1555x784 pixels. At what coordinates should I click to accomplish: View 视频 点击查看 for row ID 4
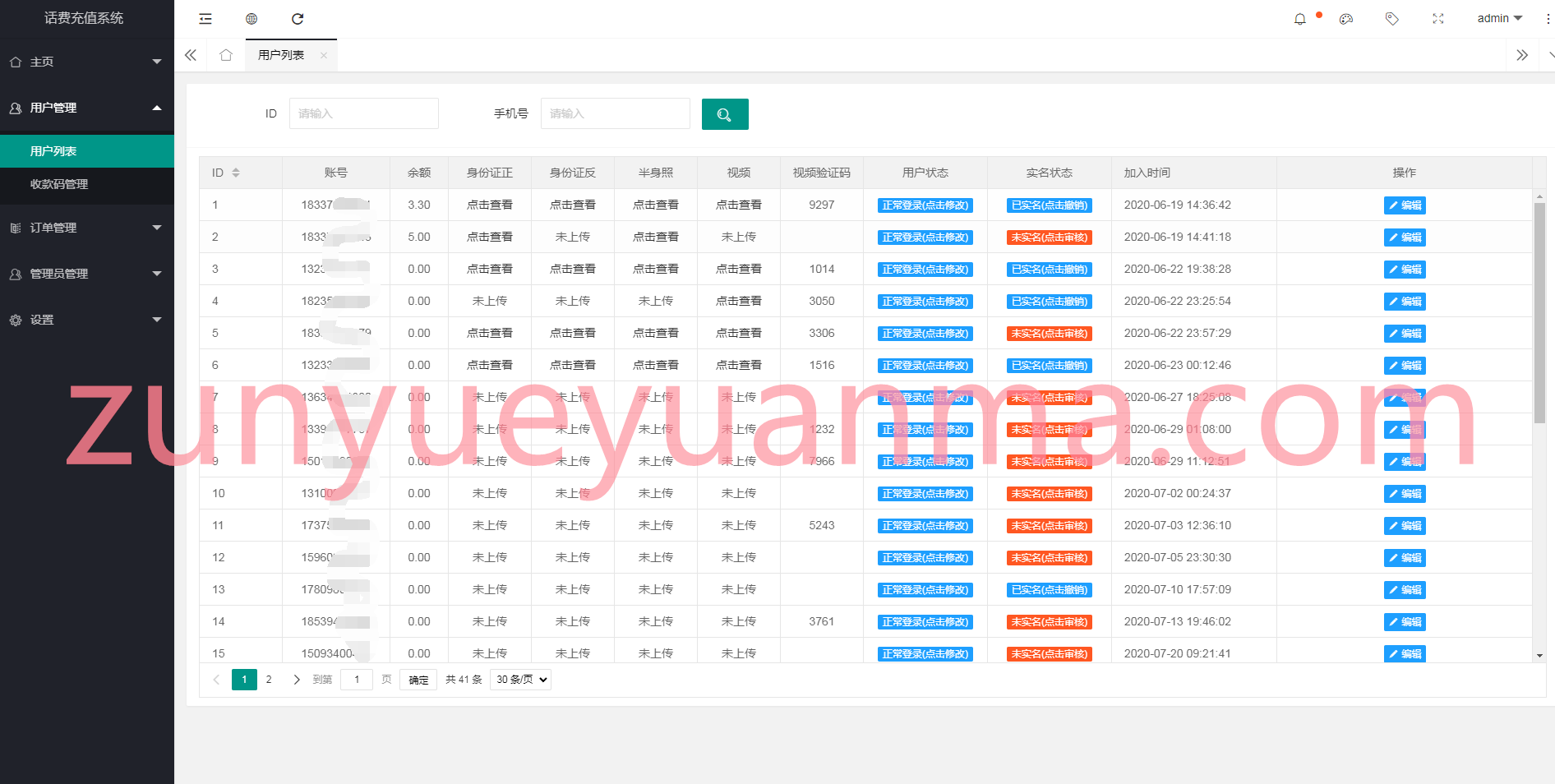[x=739, y=301]
